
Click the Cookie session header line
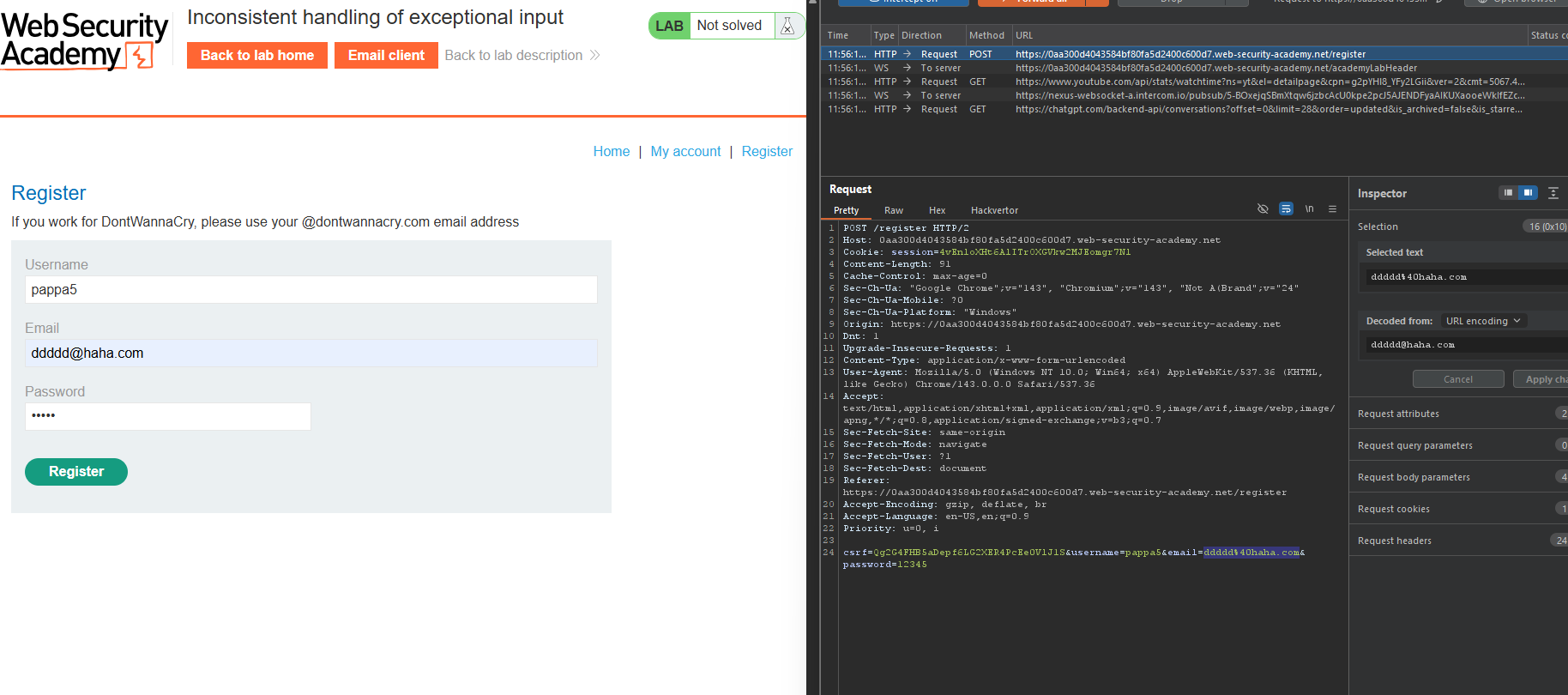click(x=986, y=252)
